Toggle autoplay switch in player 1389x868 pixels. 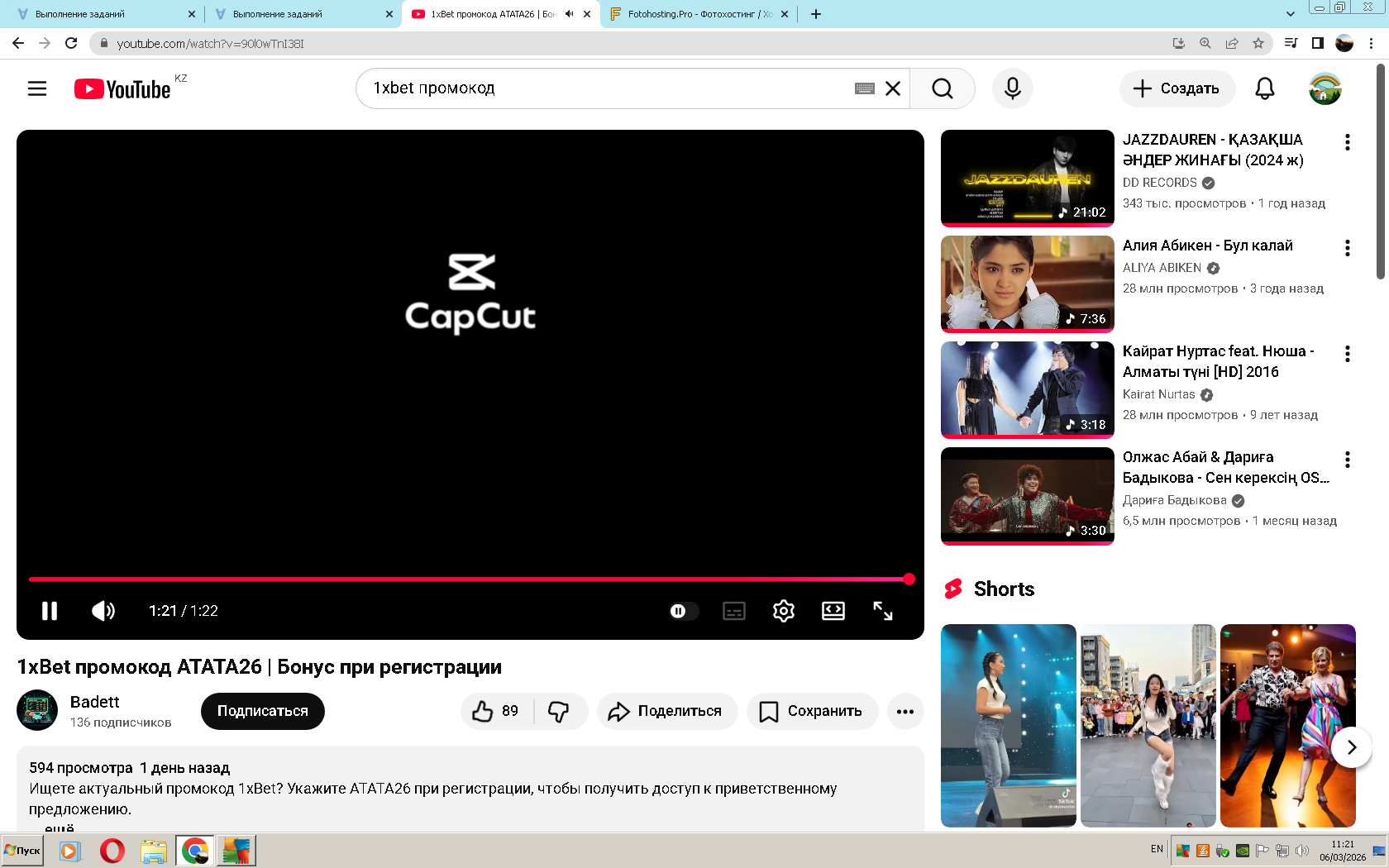[683, 611]
